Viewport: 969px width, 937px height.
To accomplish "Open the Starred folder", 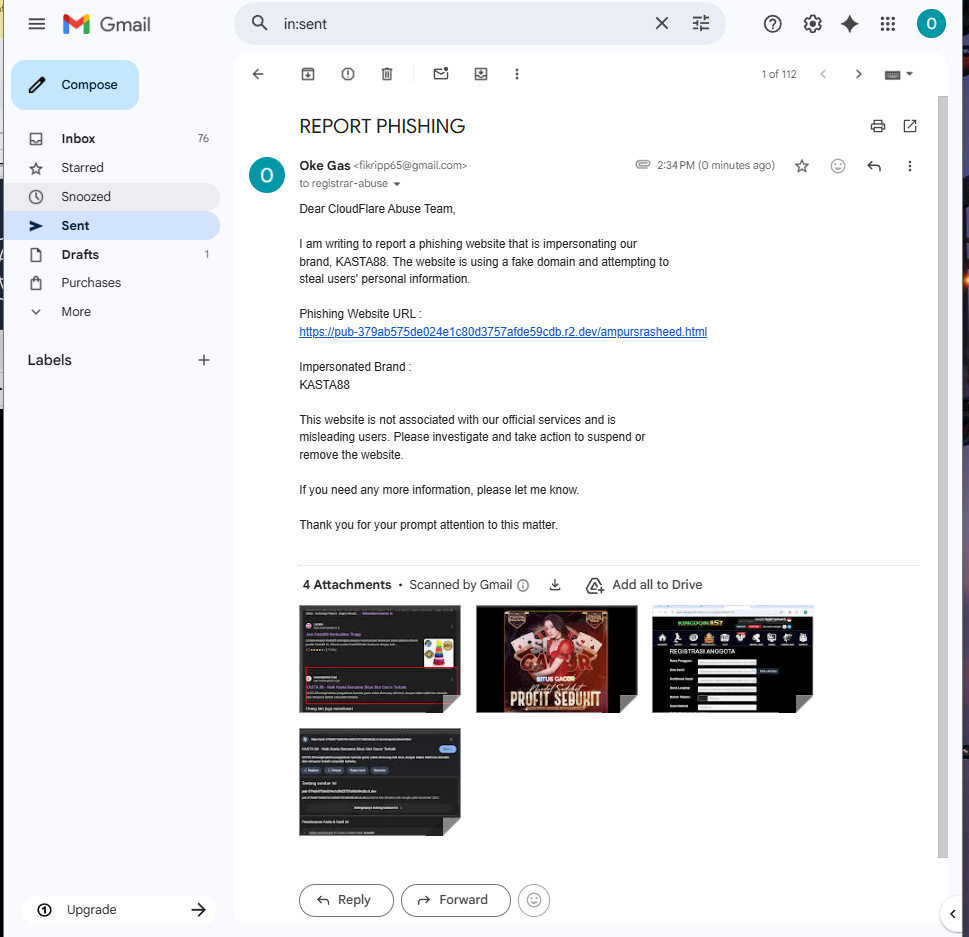I will click(x=111, y=167).
